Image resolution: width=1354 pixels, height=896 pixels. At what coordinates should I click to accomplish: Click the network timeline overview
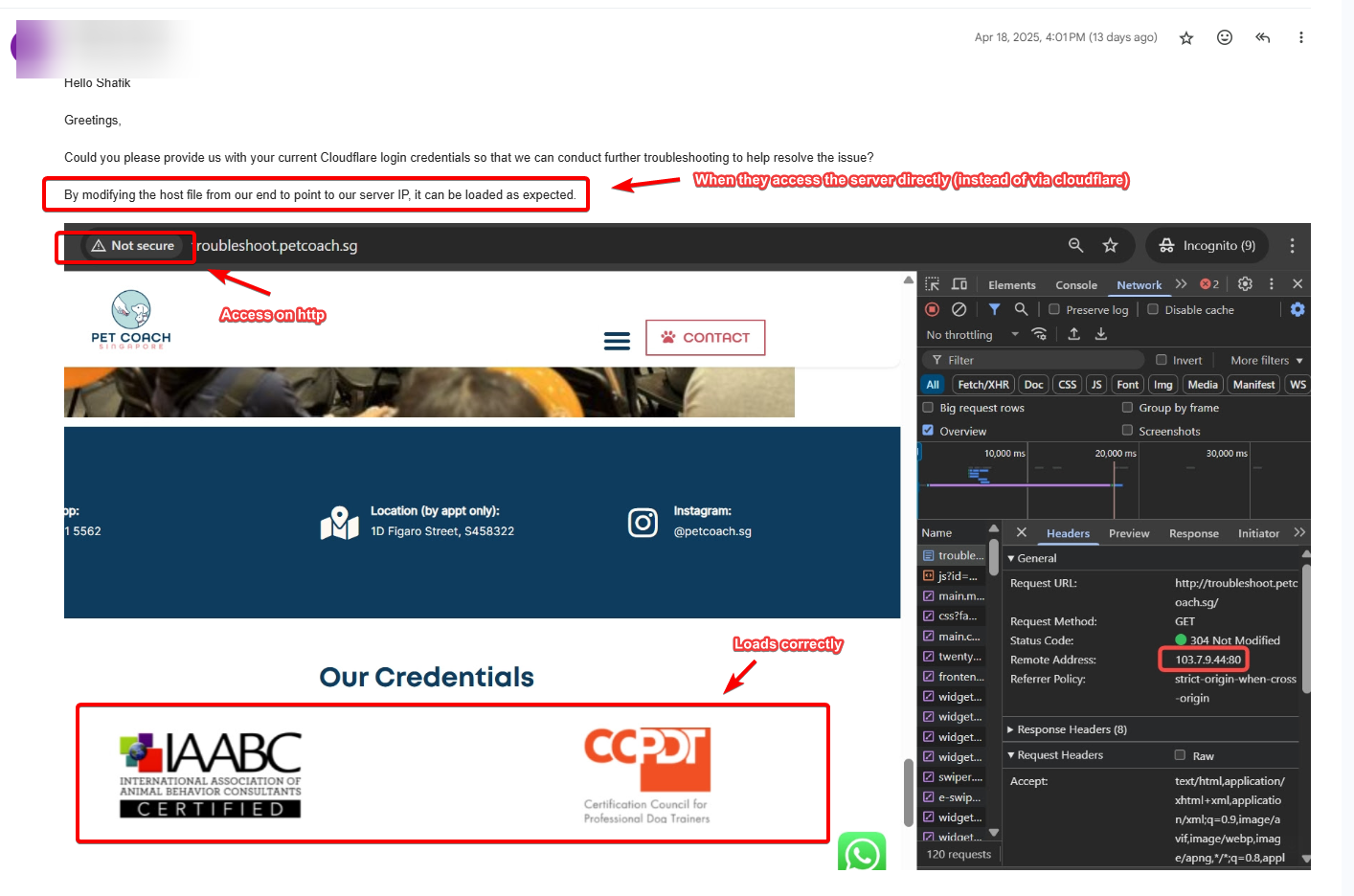pos(1113,480)
